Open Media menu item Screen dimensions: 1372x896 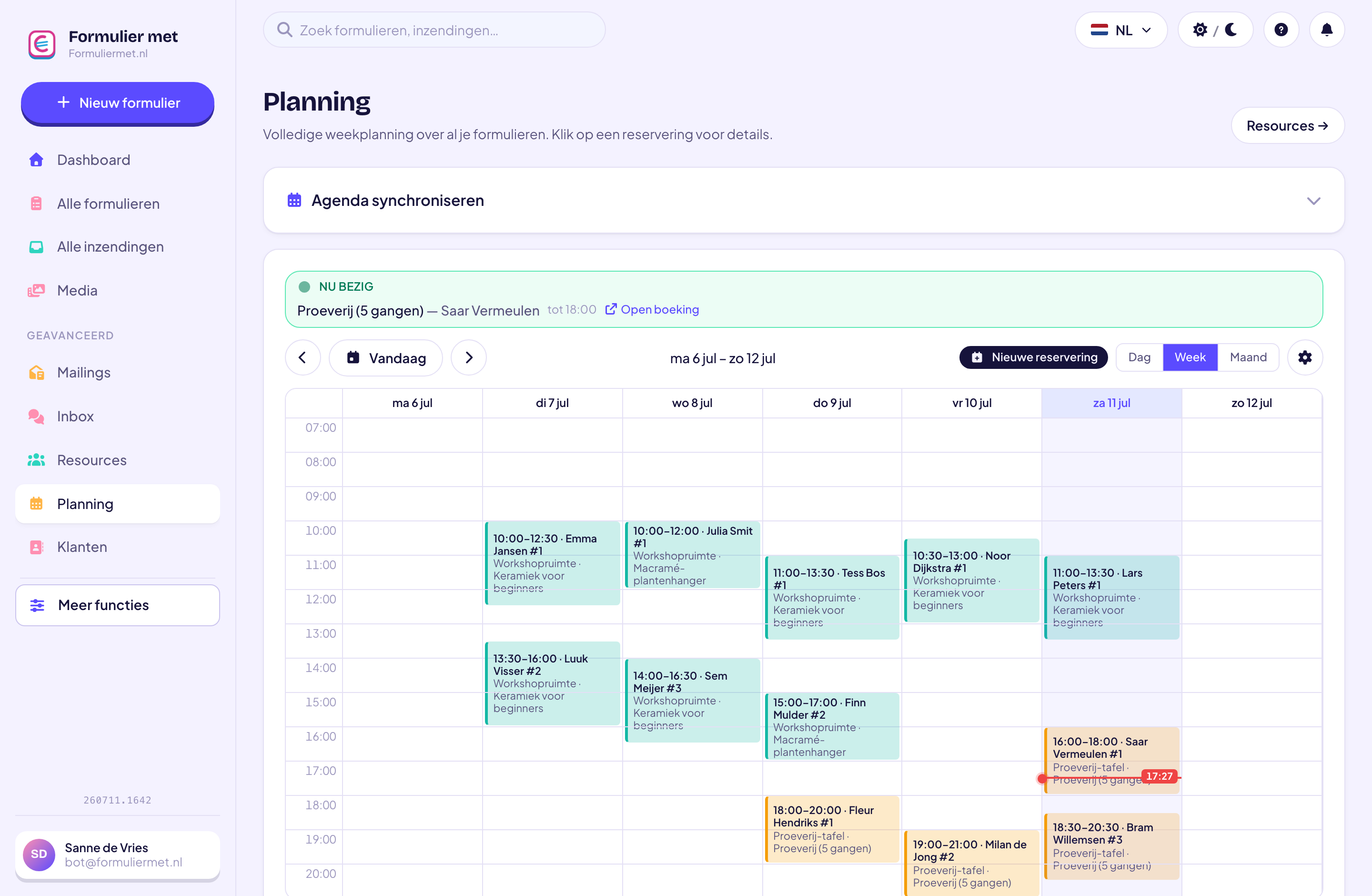[x=118, y=291]
